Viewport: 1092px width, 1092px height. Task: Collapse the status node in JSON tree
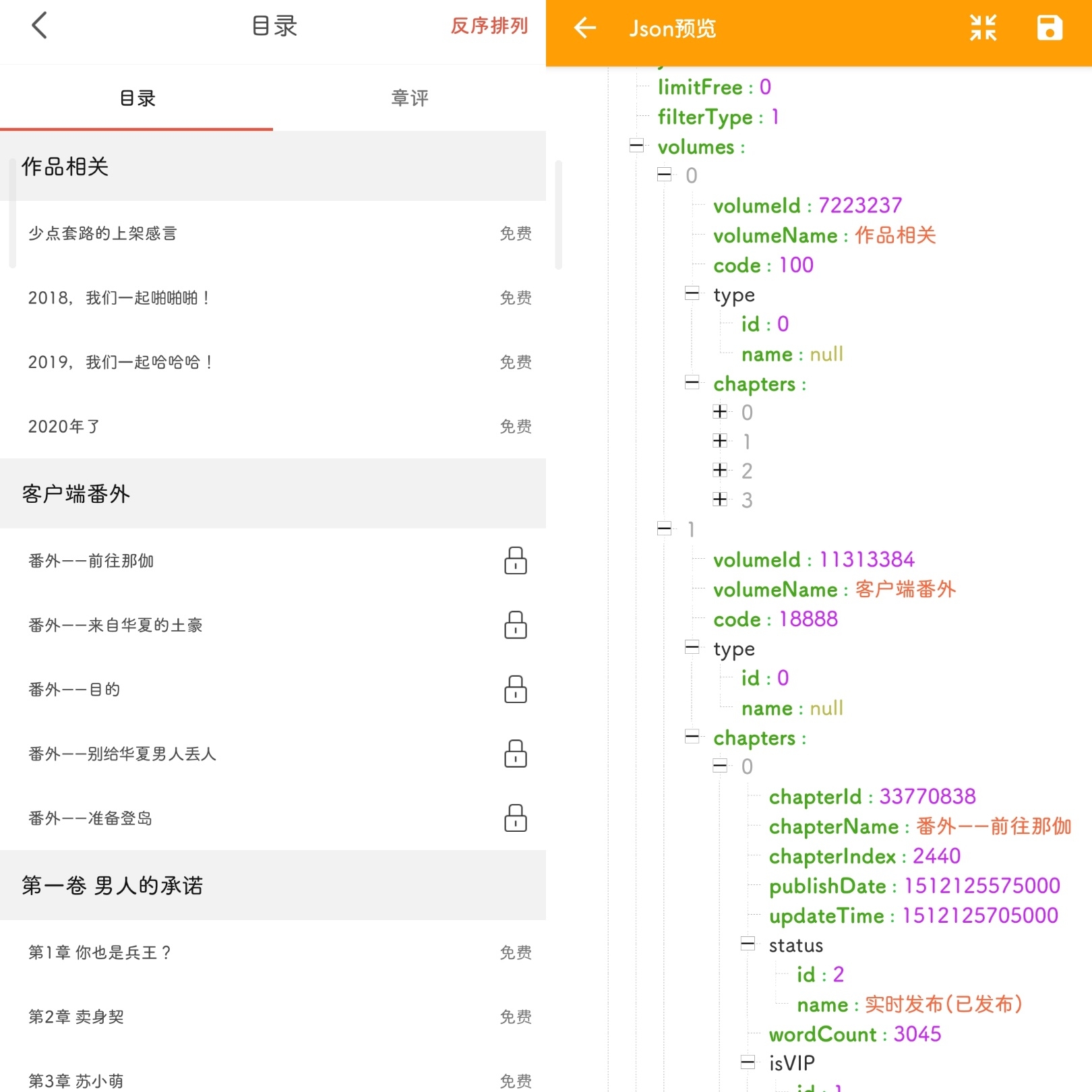[x=747, y=944]
